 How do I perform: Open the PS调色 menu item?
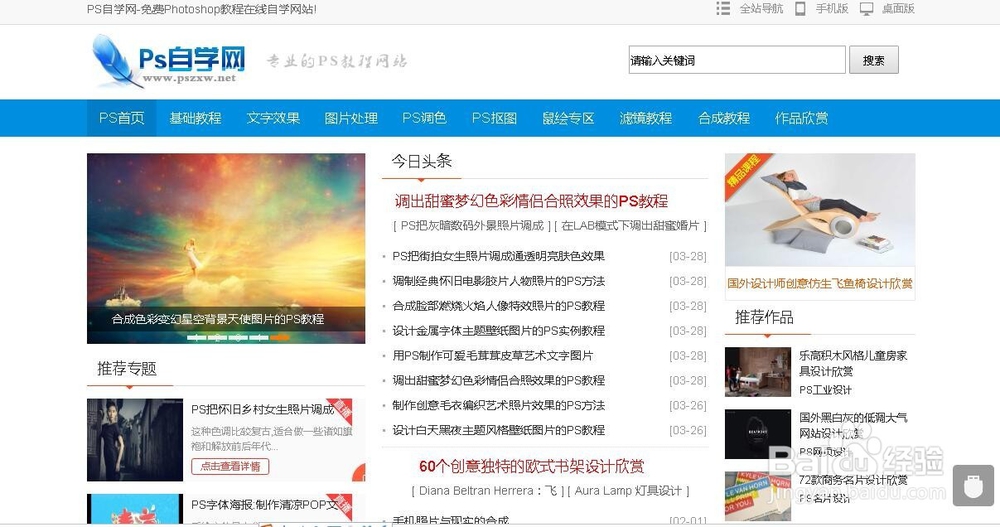click(x=424, y=118)
